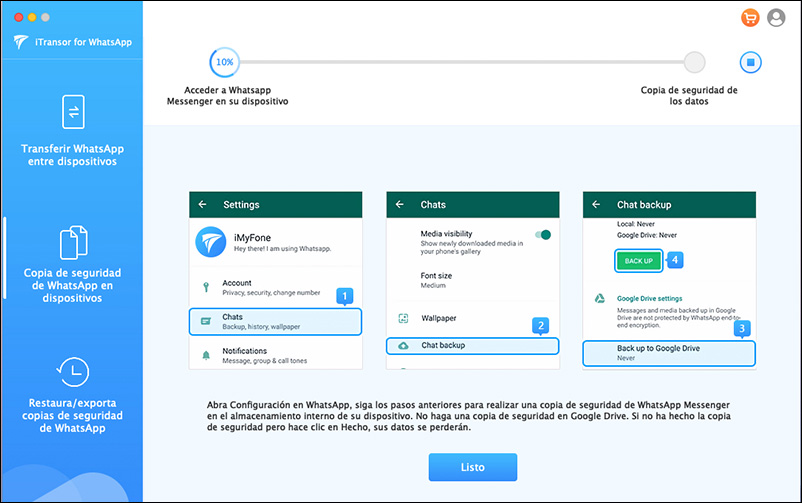The width and height of the screenshot is (802, 503).
Task: Click the Settings back arrow
Action: coord(203,204)
